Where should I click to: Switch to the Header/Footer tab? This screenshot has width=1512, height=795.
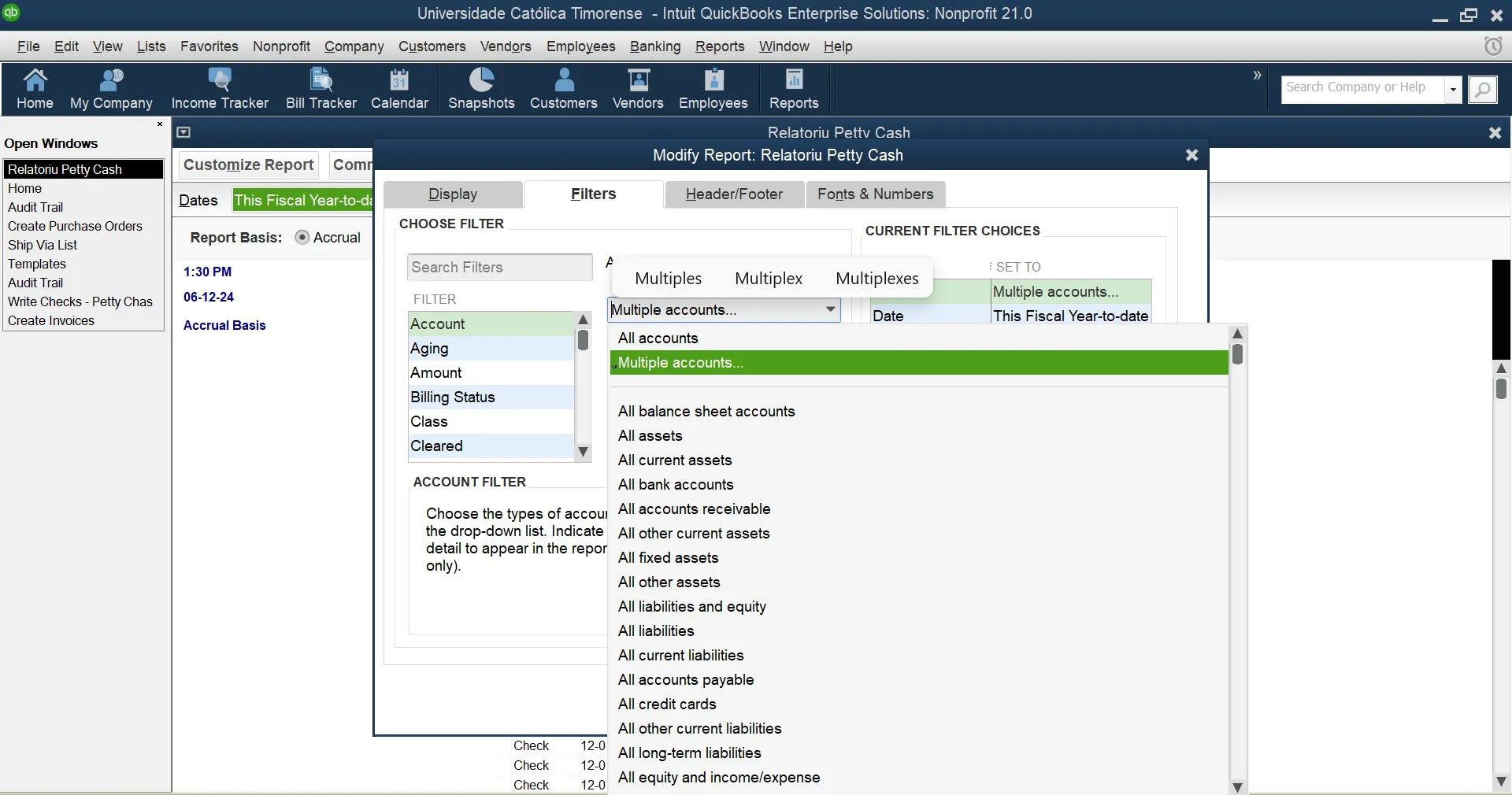click(734, 194)
